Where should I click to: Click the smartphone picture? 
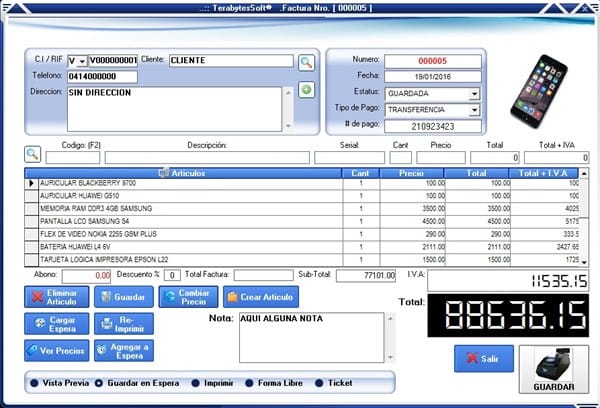click(x=539, y=91)
